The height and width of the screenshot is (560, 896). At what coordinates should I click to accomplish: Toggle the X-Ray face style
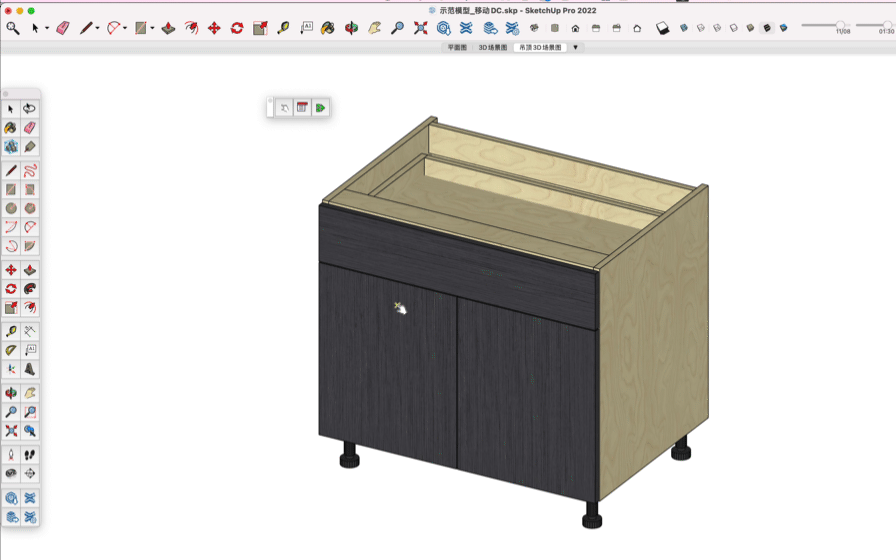683,28
